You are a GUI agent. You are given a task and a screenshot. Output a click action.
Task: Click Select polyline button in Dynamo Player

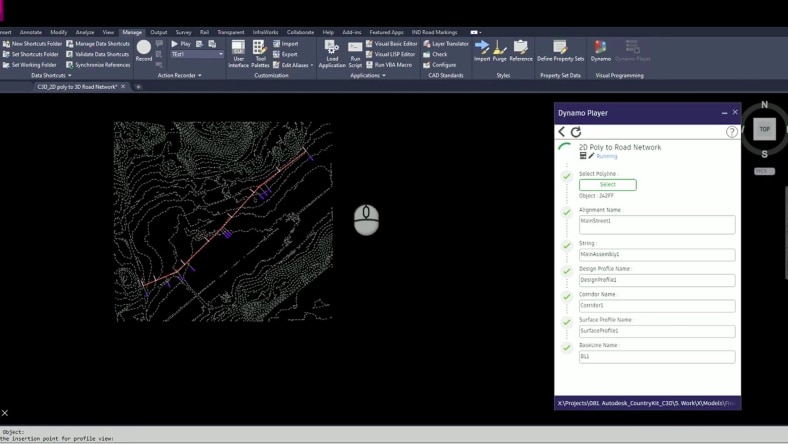click(x=608, y=185)
